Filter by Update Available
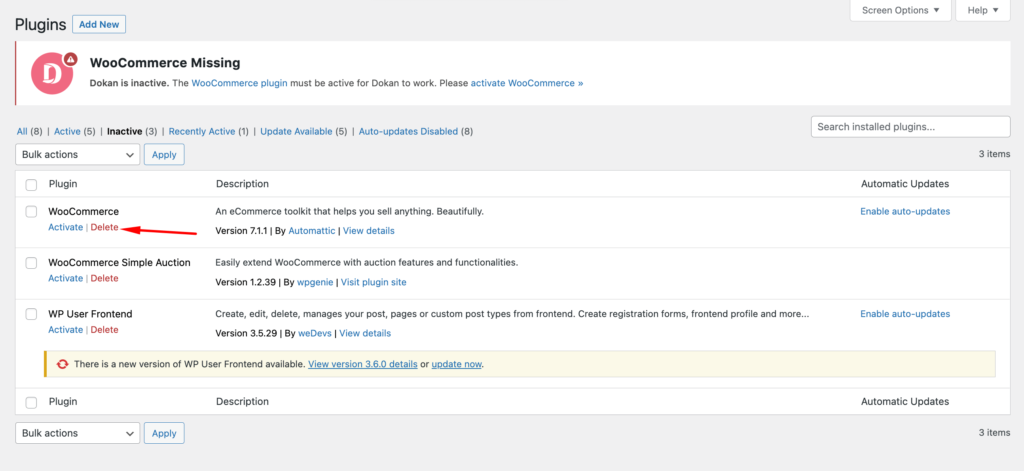 pyautogui.click(x=296, y=131)
